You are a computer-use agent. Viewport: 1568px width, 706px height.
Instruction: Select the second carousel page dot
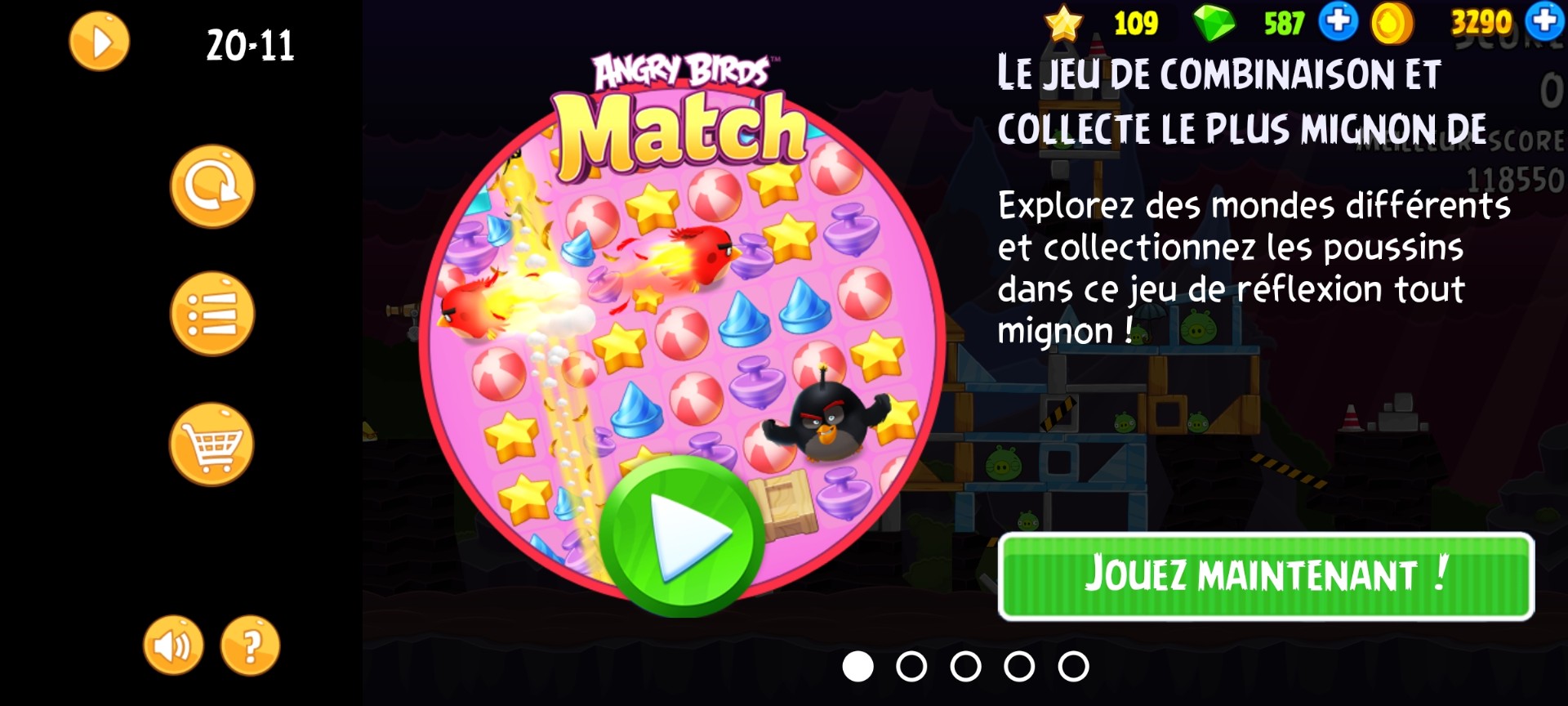coord(911,667)
